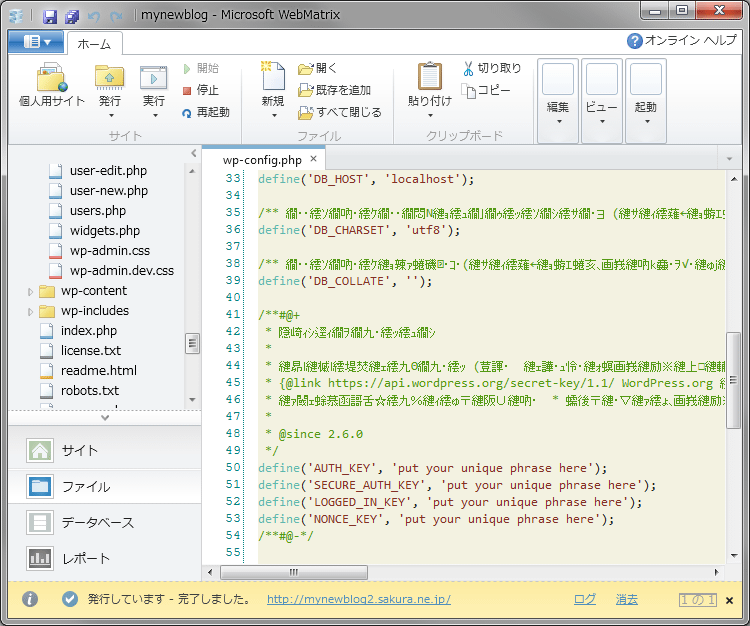Click the Save icon in title bar
750x626 pixels.
click(x=50, y=17)
